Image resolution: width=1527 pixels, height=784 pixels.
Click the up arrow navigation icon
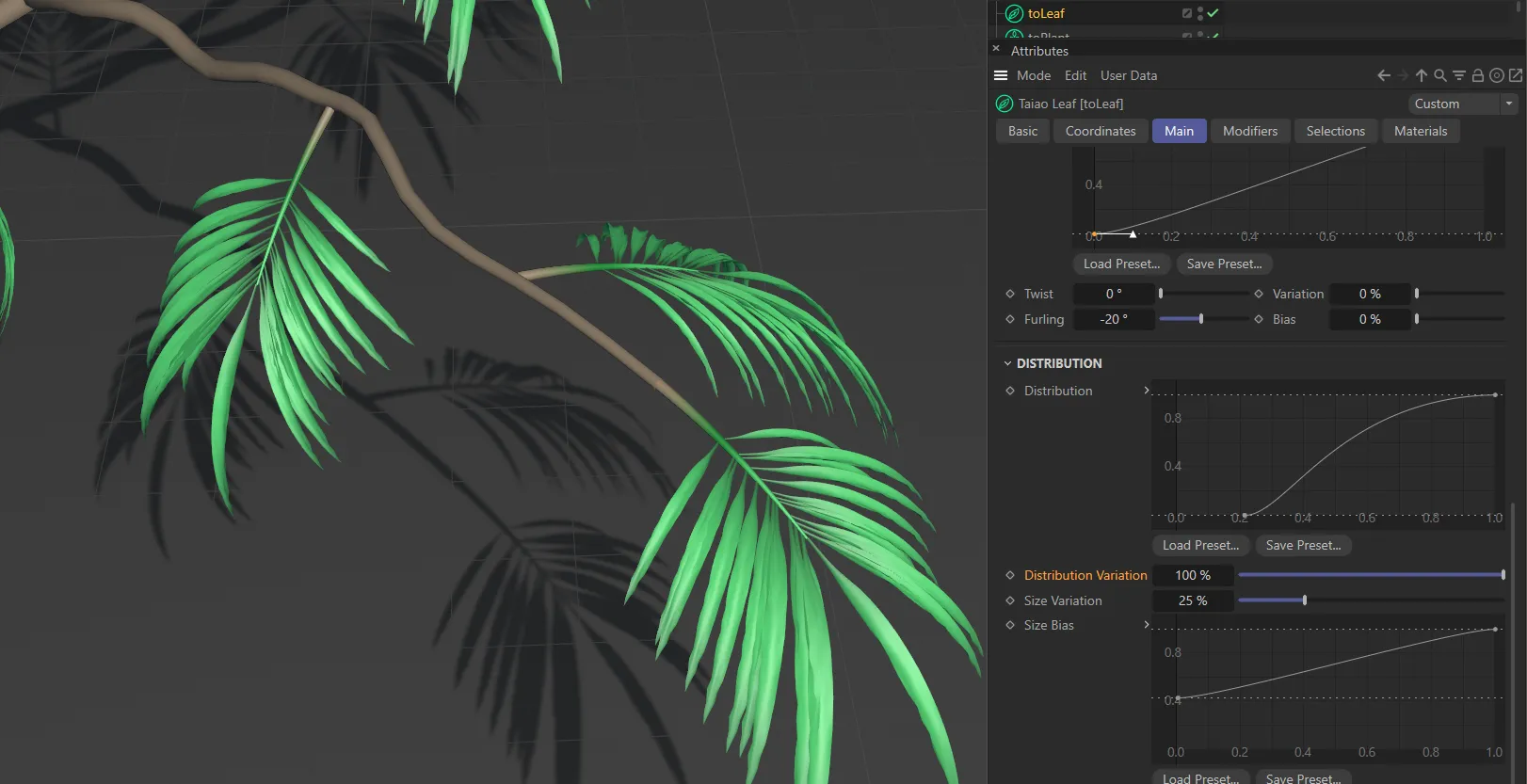coord(1422,75)
